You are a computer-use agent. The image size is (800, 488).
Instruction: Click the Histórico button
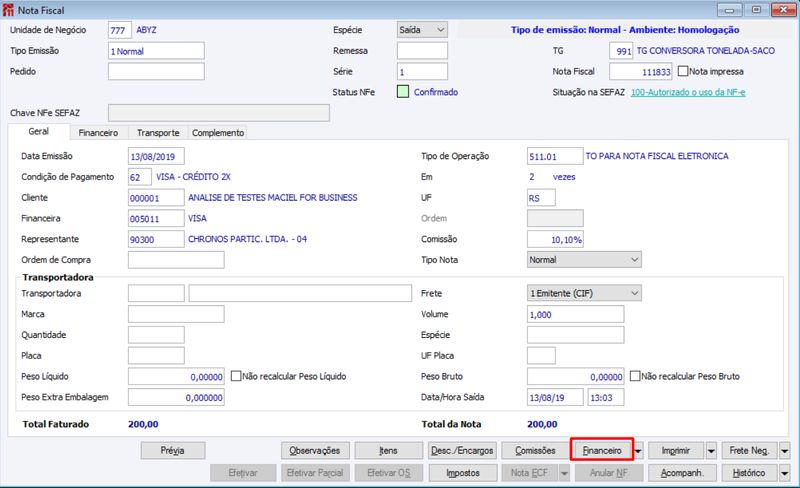(749, 473)
